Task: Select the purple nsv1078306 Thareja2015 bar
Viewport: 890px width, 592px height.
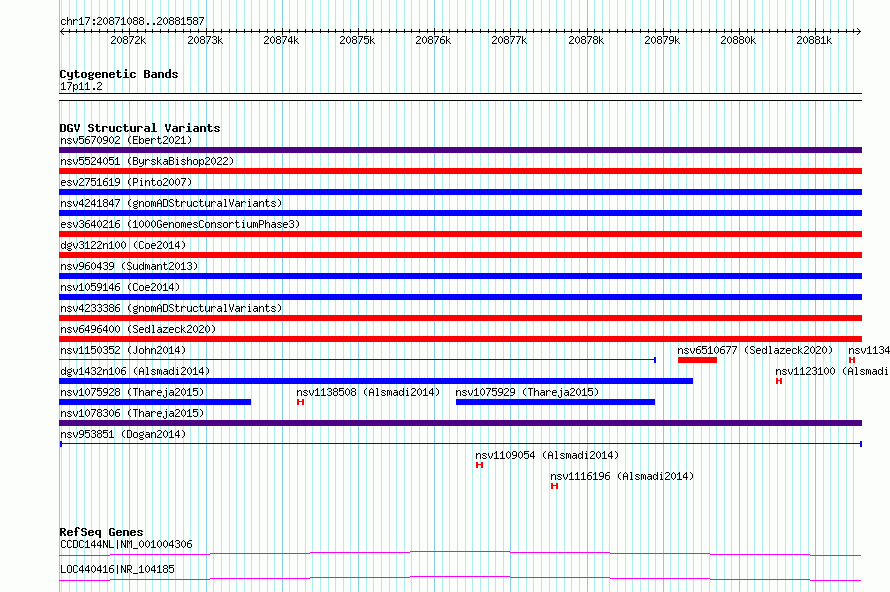Action: pyautogui.click(x=460, y=423)
